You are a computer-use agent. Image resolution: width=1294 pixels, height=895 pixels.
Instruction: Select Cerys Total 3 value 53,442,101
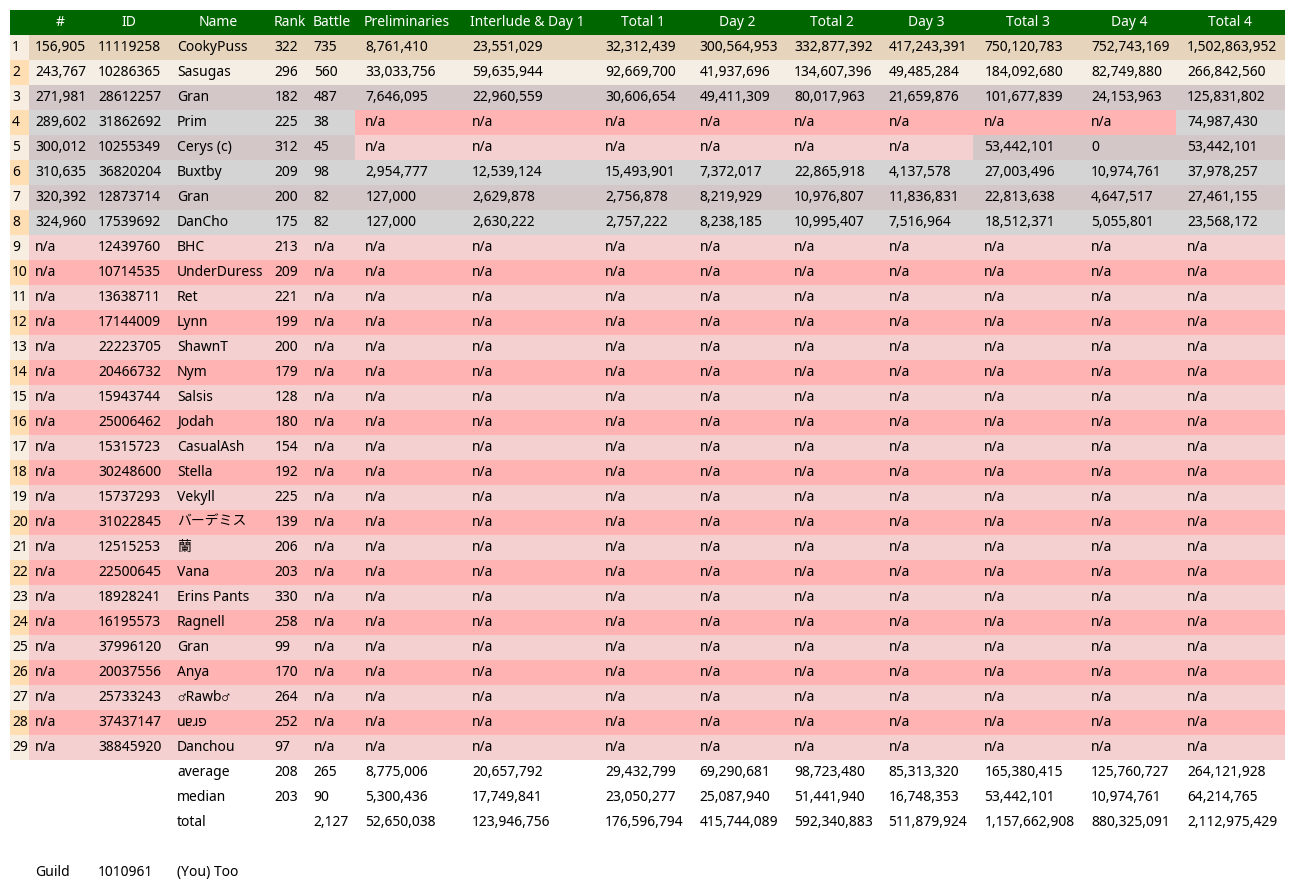coord(1018,146)
